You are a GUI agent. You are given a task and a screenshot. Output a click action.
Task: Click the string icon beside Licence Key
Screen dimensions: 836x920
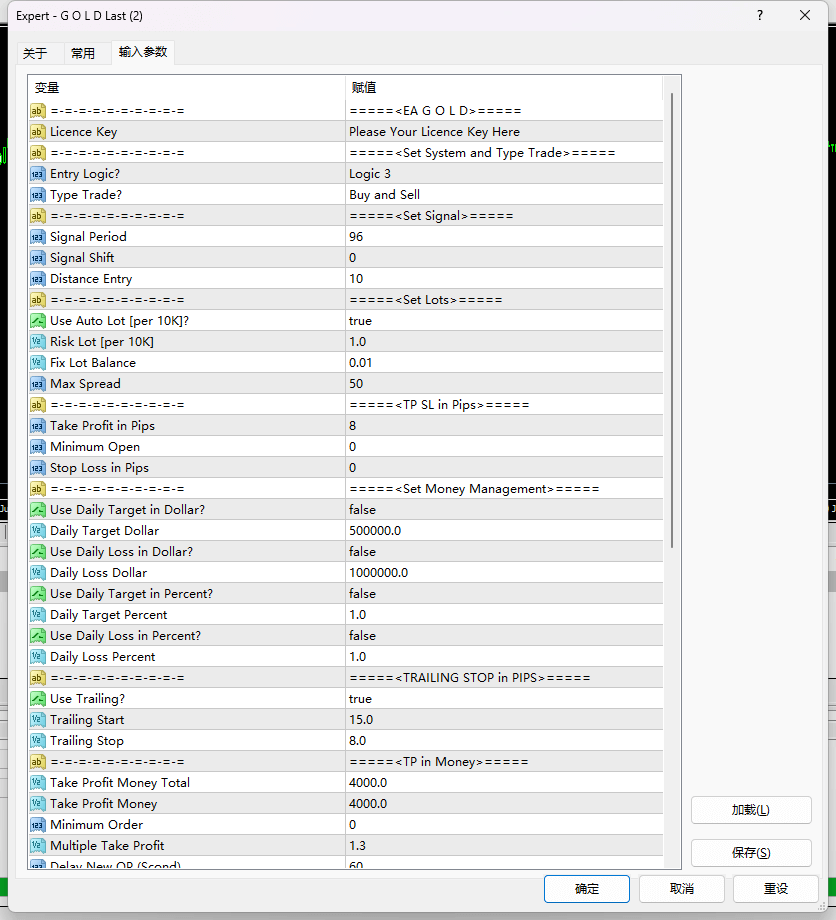pyautogui.click(x=38, y=132)
